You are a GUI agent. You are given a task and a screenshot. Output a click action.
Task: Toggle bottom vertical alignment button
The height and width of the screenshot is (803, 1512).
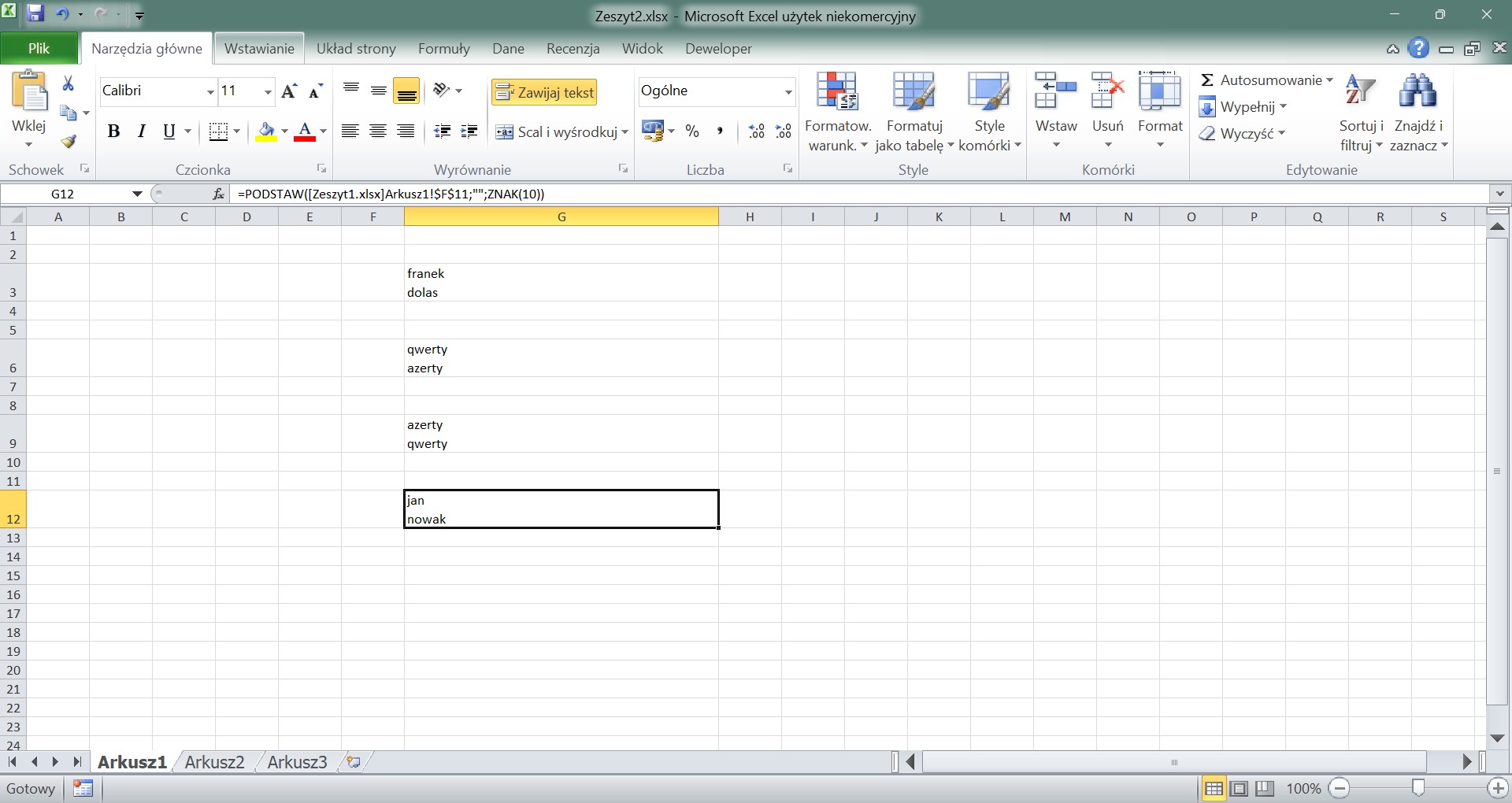[406, 92]
